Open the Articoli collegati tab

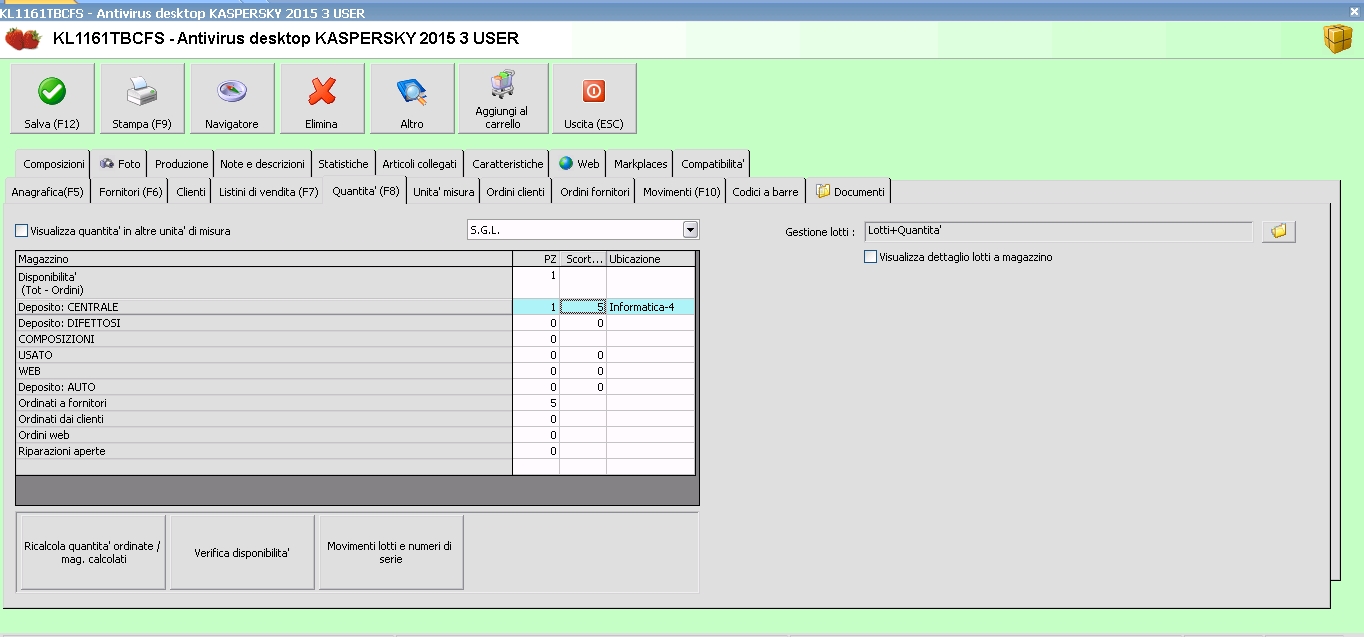(x=420, y=164)
